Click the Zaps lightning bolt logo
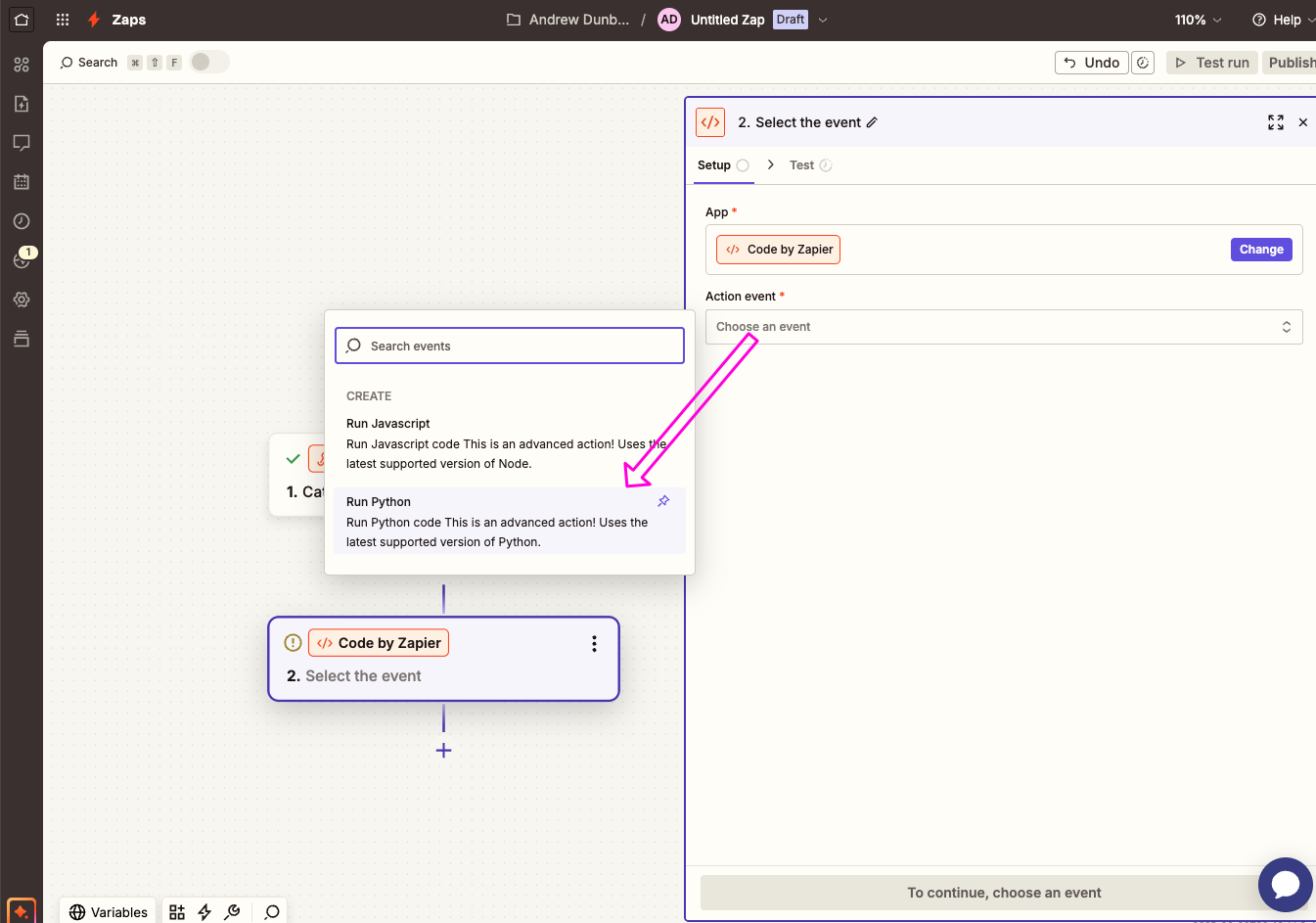This screenshot has width=1316, height=923. pos(94,20)
